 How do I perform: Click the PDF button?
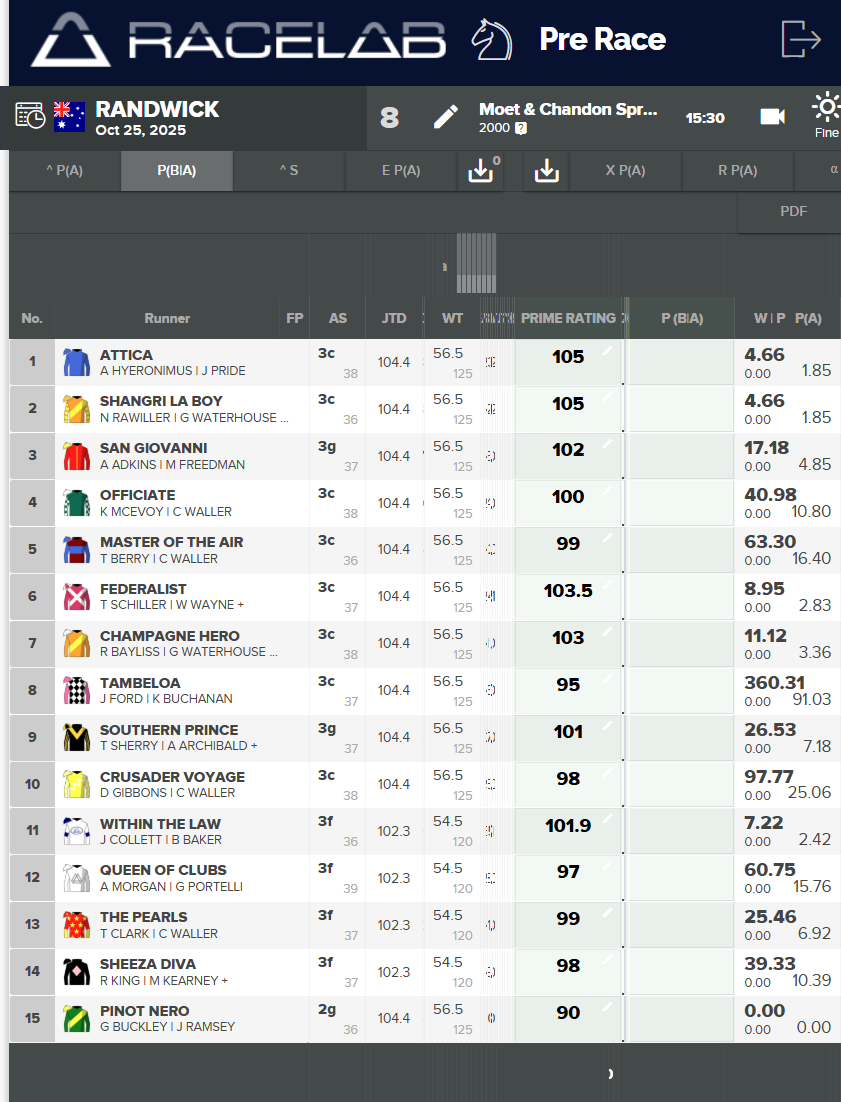(x=793, y=211)
